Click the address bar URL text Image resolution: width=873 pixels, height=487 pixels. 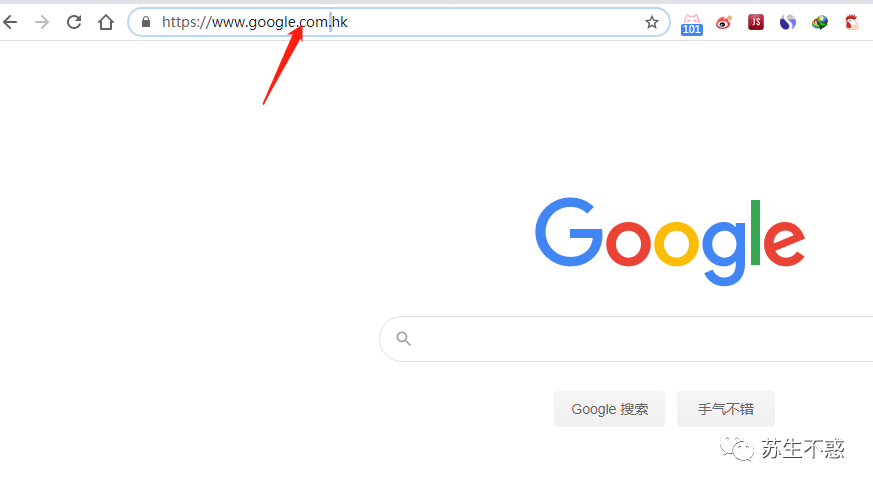coord(255,22)
